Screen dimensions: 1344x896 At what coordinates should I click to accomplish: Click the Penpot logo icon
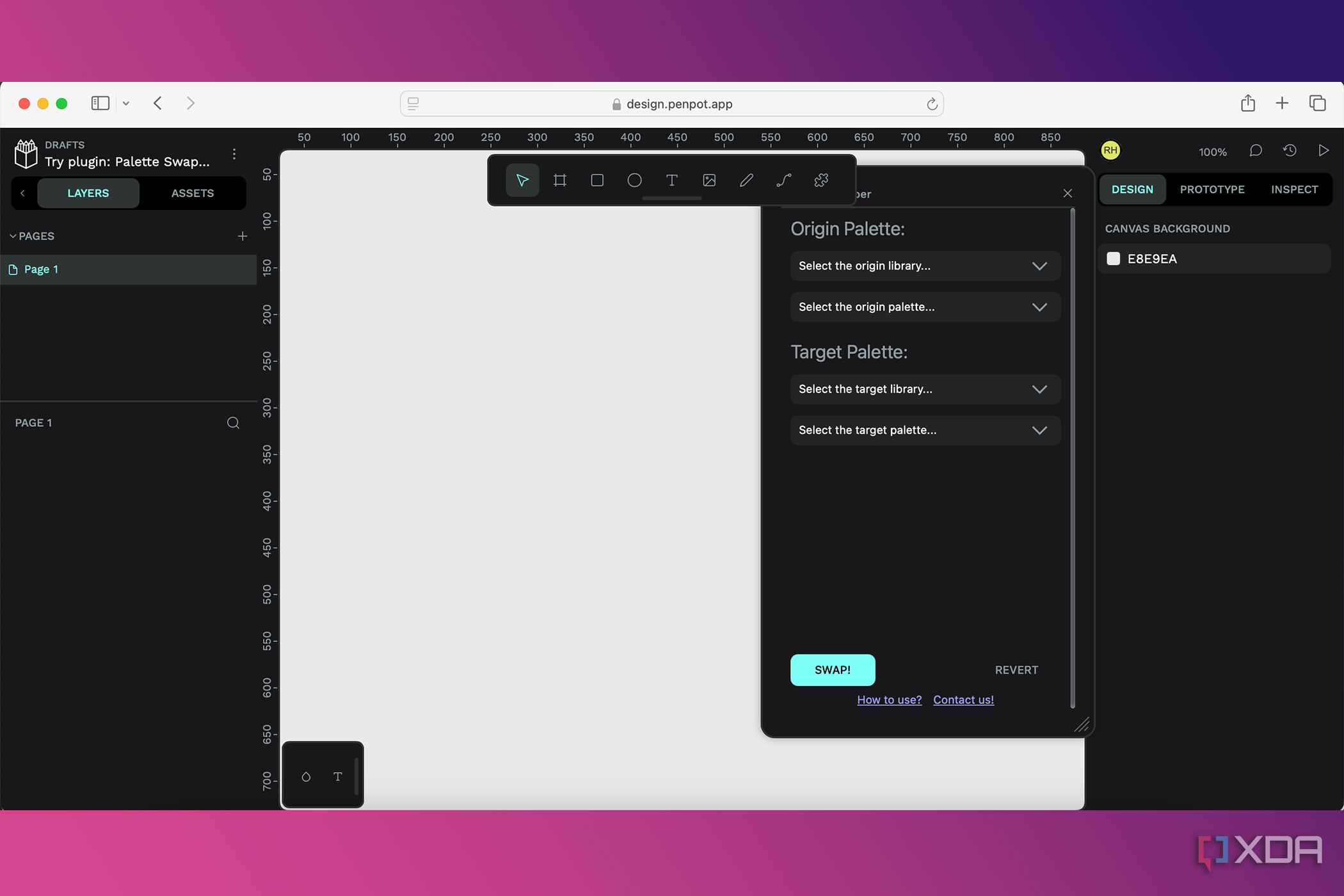point(26,154)
